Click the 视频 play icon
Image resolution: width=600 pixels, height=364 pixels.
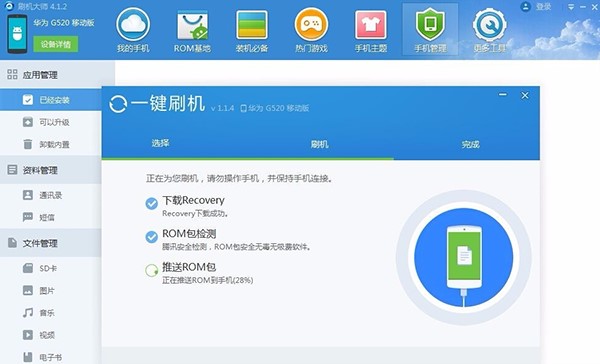click(x=28, y=335)
